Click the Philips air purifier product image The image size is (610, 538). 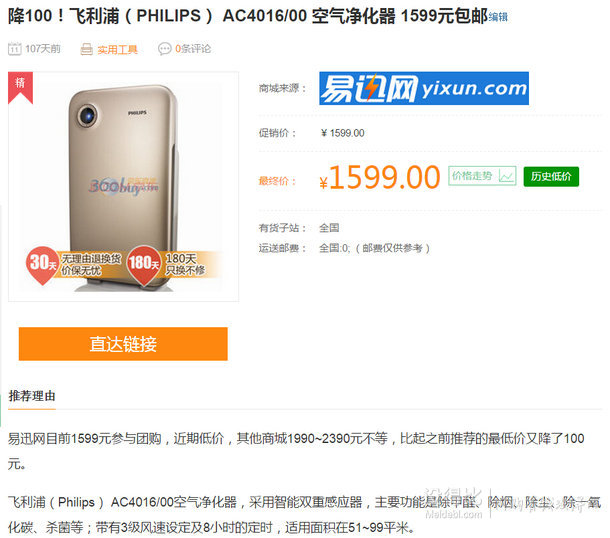pyautogui.click(x=123, y=186)
